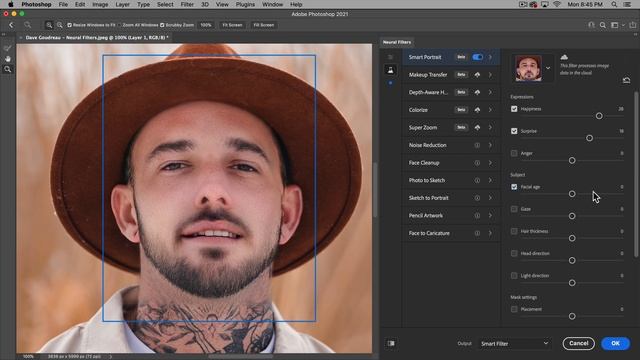Click the 100% zoom button

[206, 25]
